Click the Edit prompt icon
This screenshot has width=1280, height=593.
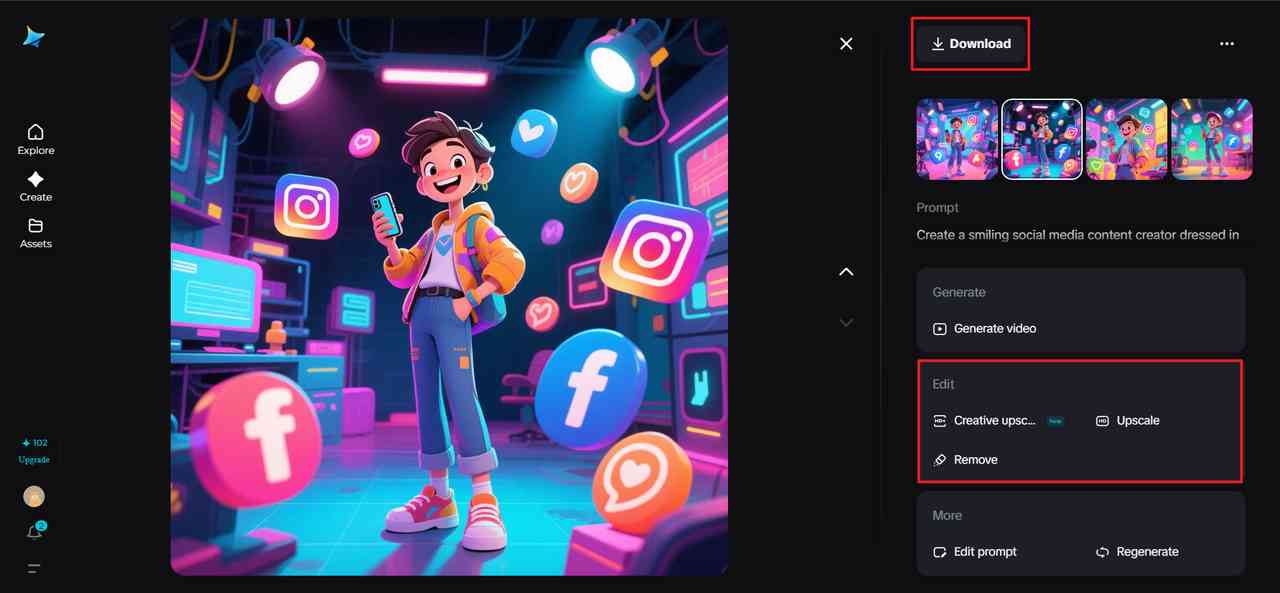coord(940,552)
